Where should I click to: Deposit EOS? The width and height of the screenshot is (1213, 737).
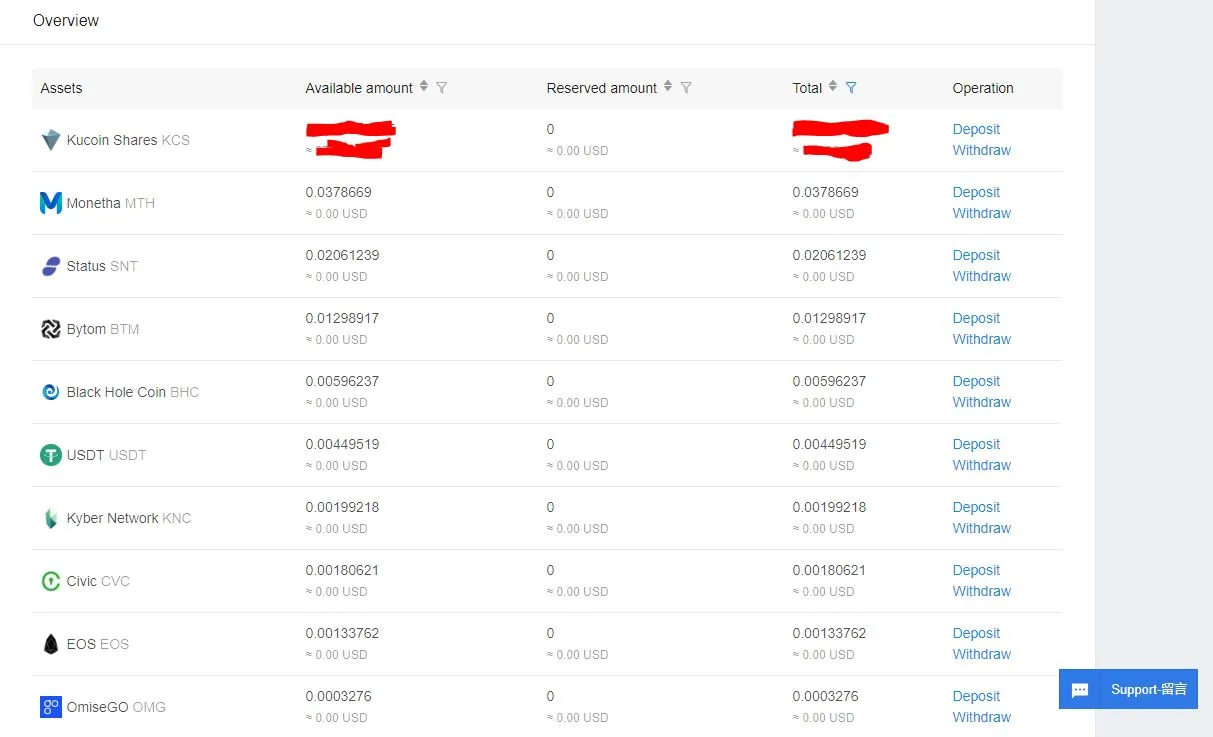pos(976,633)
